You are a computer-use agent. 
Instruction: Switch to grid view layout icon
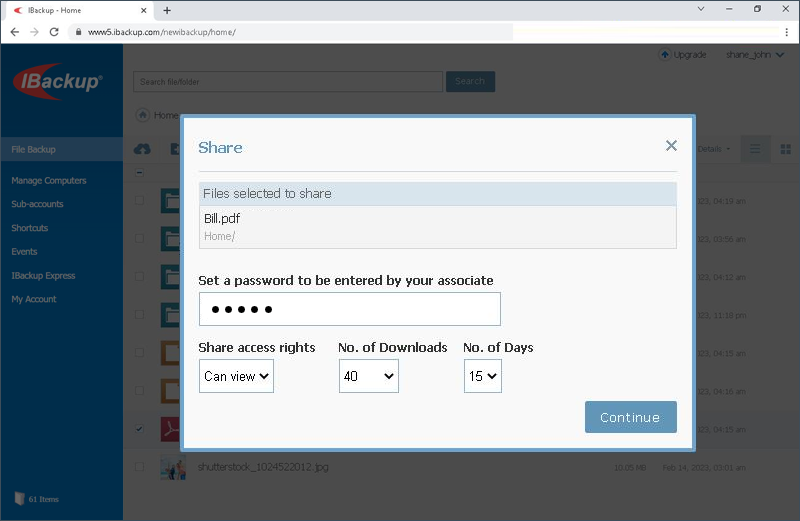point(785,149)
